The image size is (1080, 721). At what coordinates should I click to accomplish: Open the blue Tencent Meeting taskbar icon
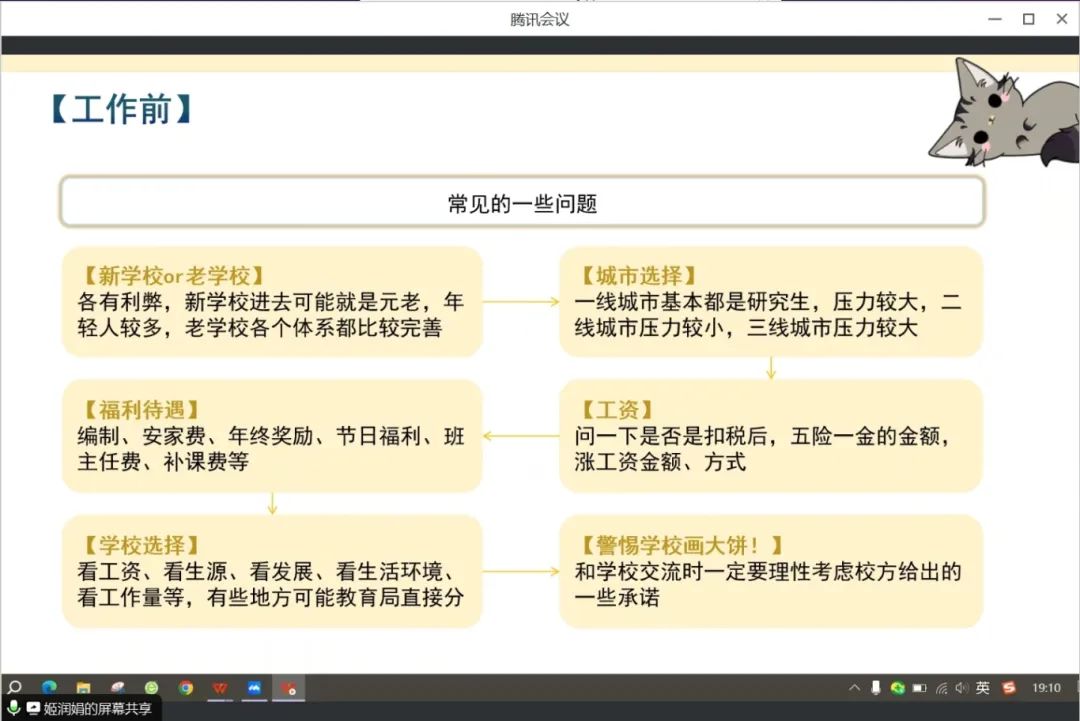tap(254, 688)
